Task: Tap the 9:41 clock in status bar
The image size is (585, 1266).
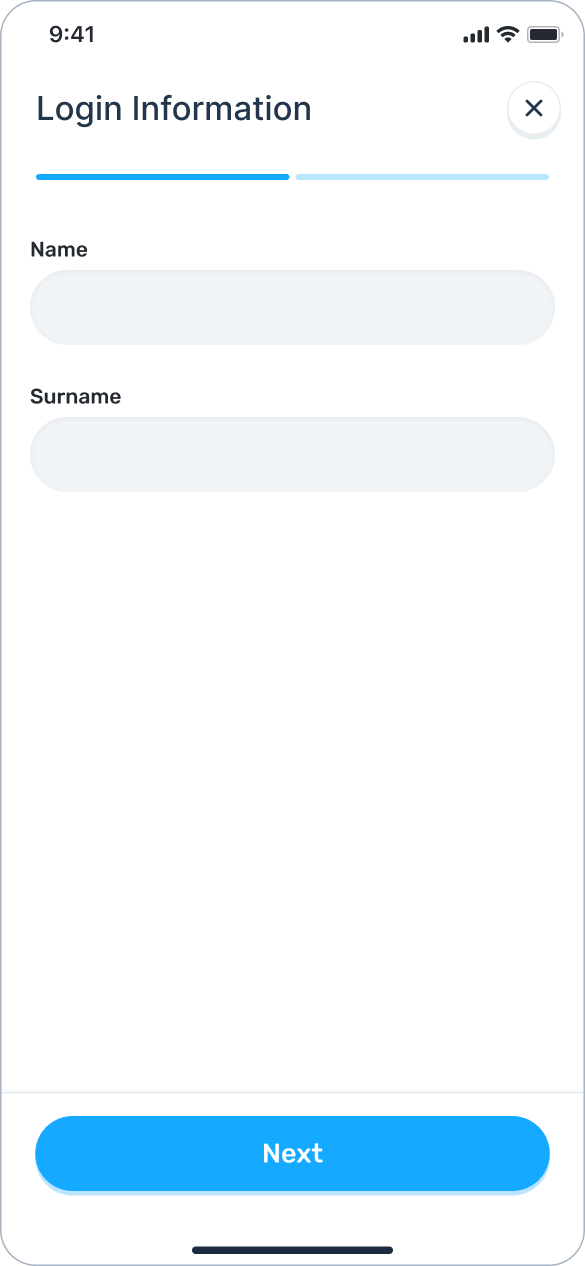Action: [72, 34]
